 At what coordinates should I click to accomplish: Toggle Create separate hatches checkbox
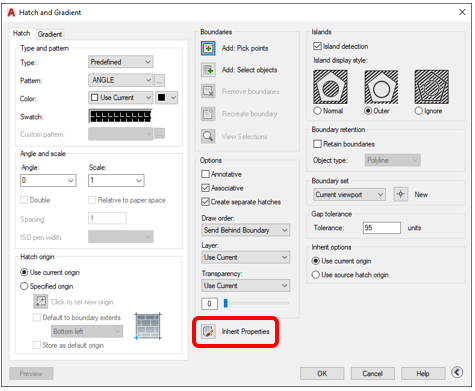click(x=205, y=202)
